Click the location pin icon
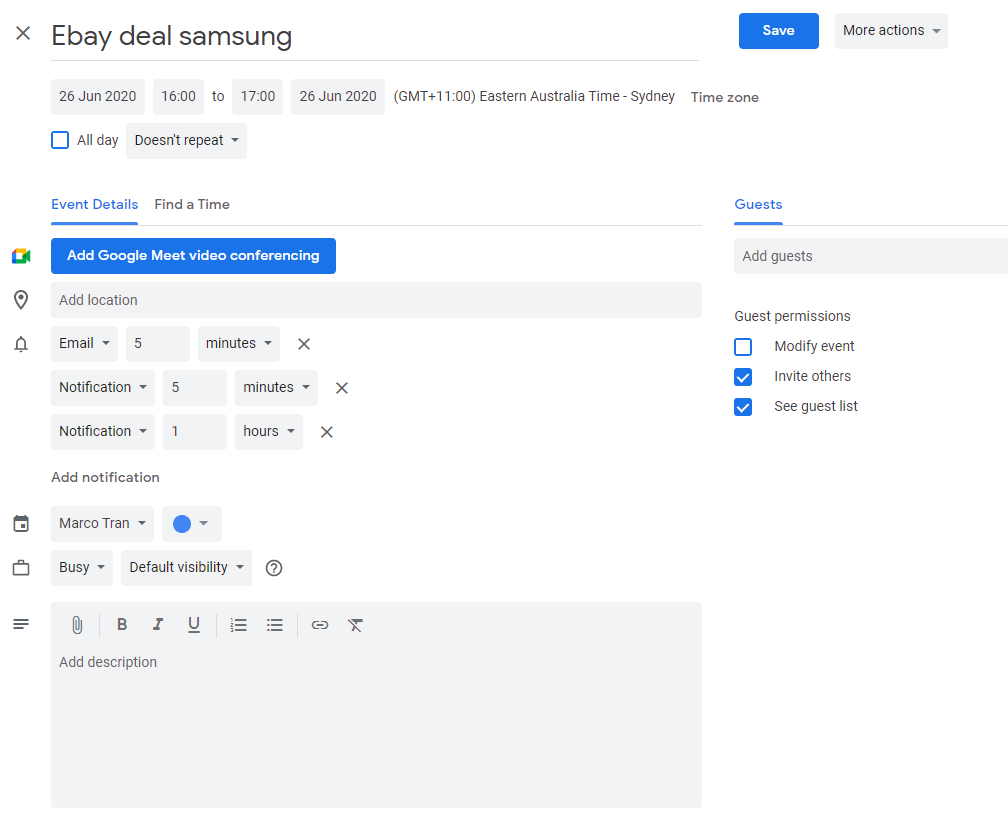 click(21, 300)
